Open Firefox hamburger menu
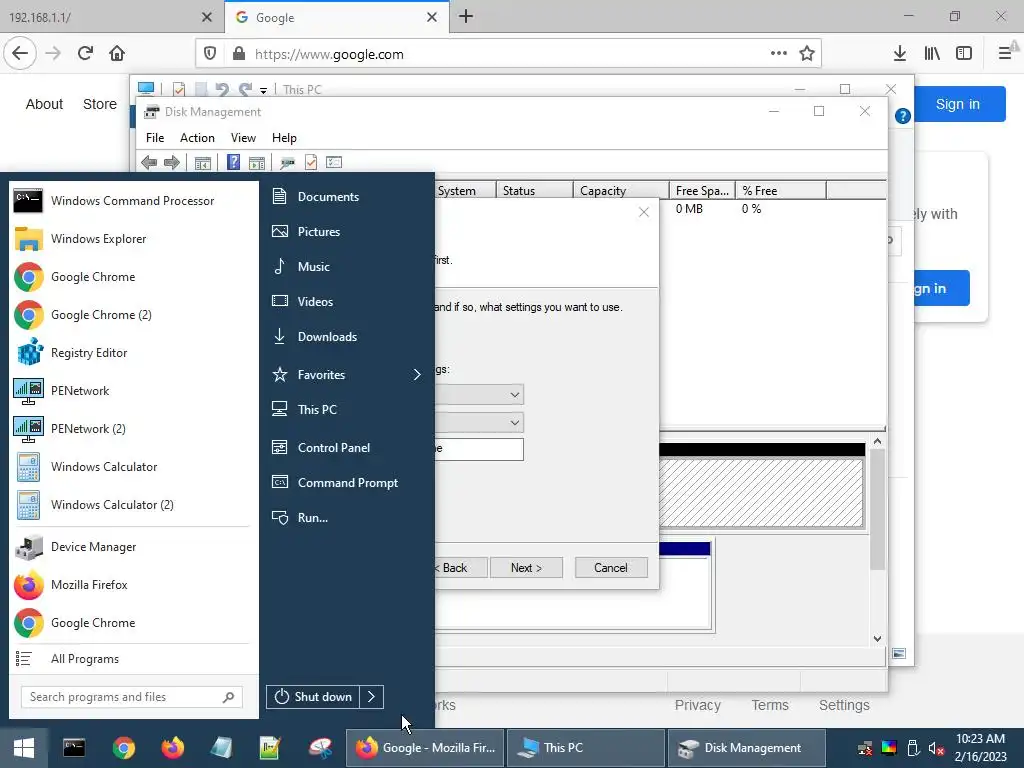This screenshot has width=1024, height=768. [1005, 54]
